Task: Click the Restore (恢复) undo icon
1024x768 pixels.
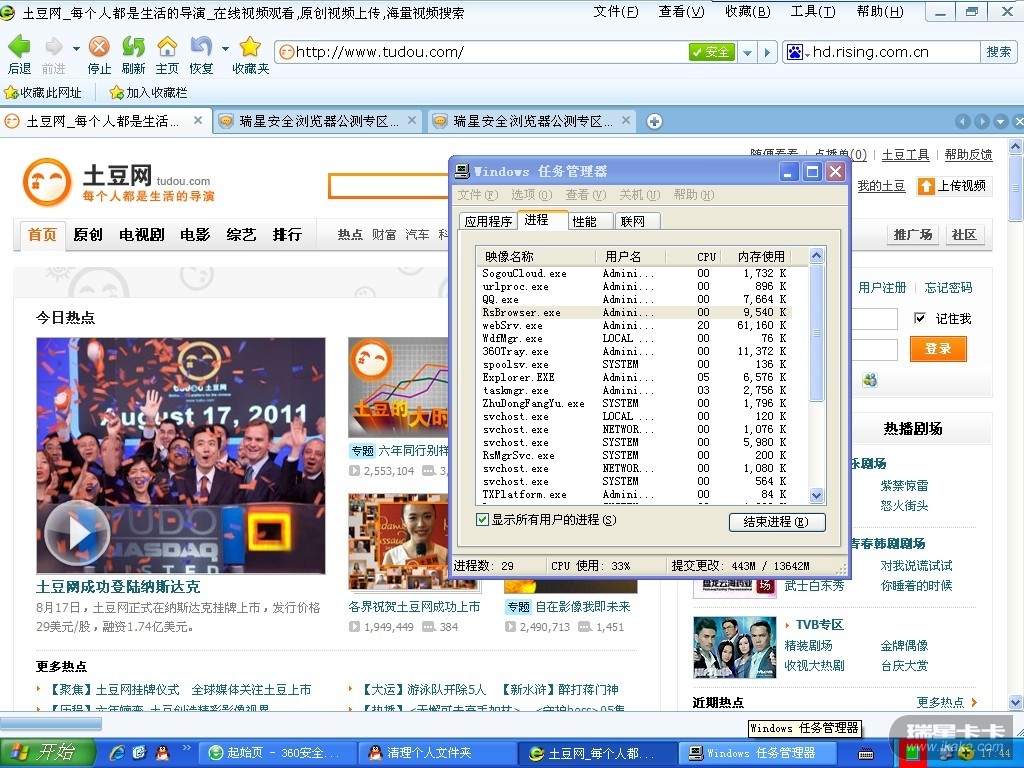Action: tap(201, 46)
